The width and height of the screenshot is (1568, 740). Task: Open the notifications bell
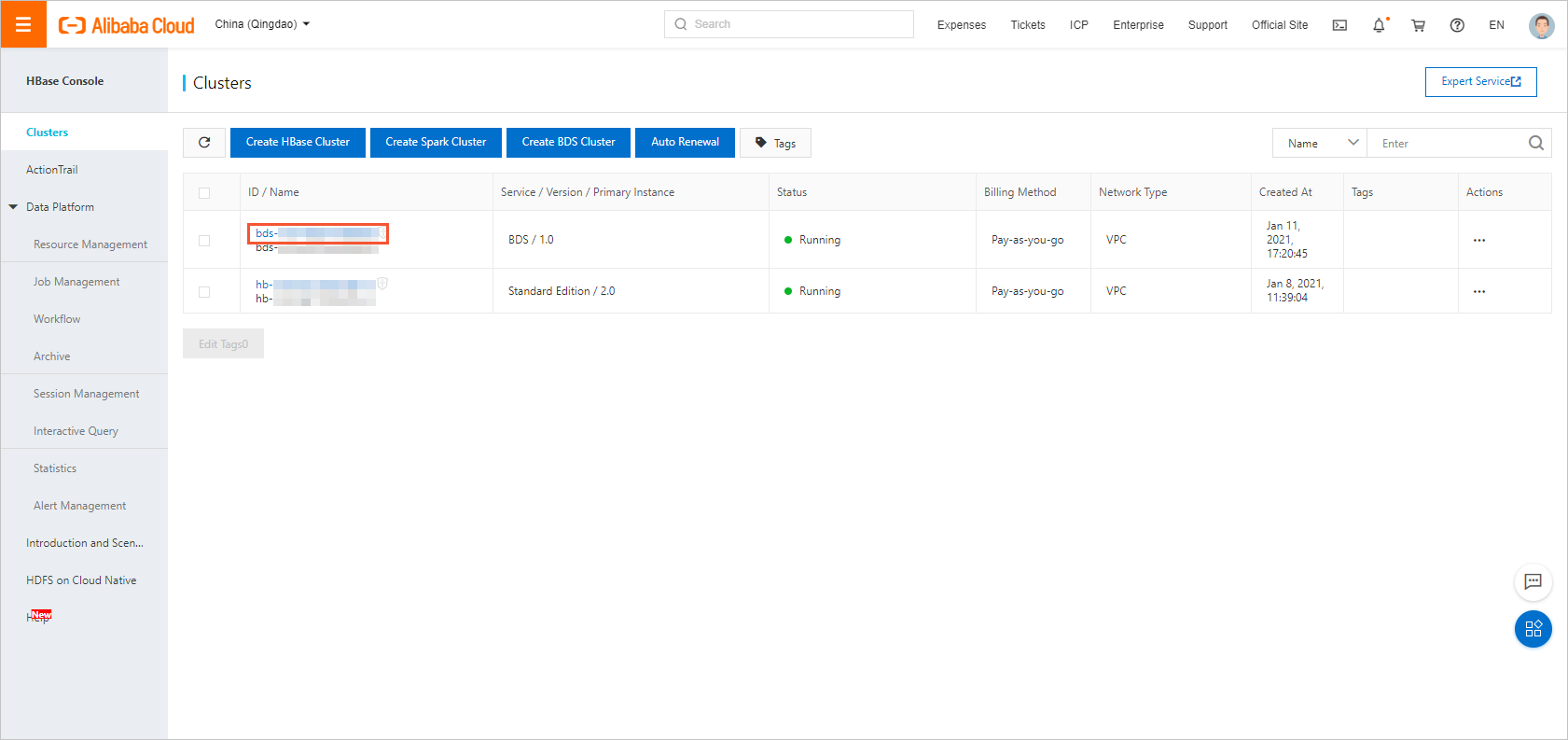click(1379, 25)
